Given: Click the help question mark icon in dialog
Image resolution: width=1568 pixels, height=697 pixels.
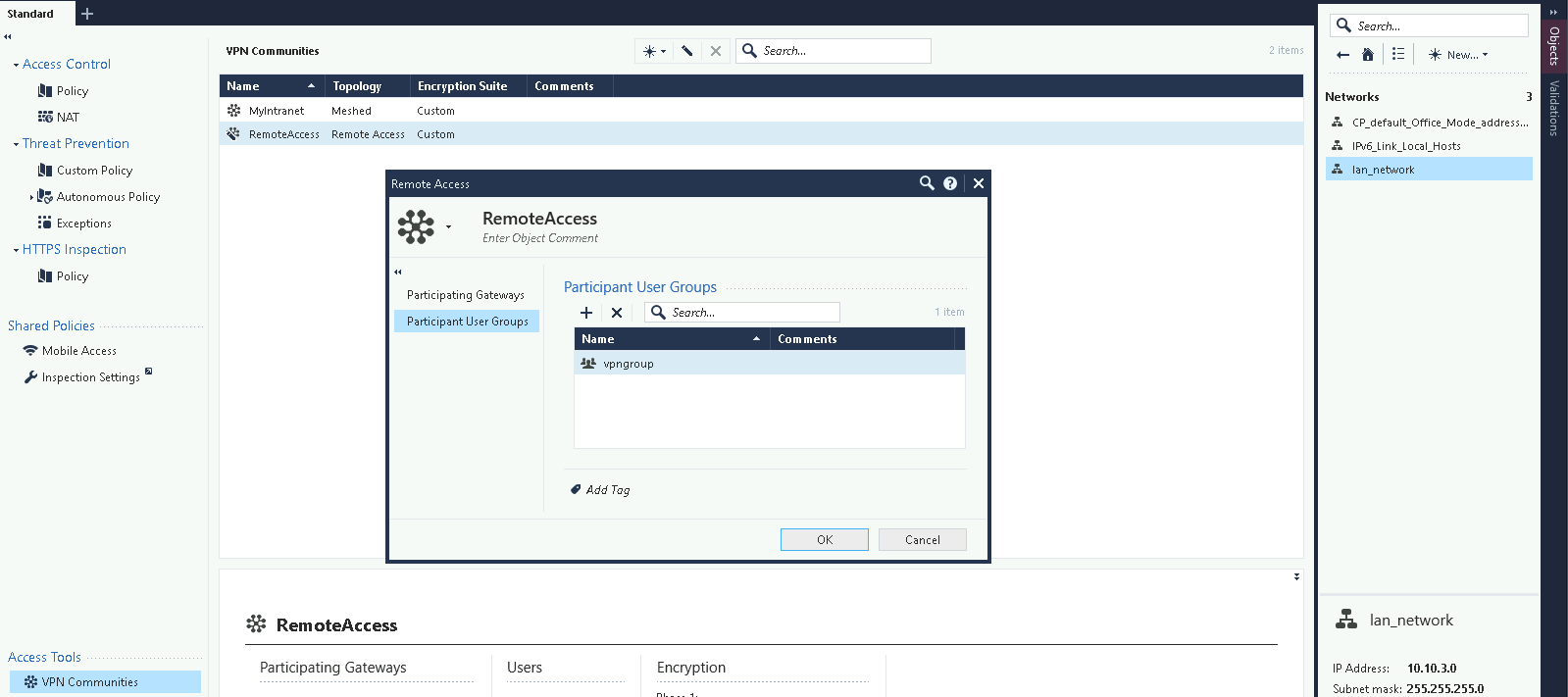Looking at the screenshot, I should point(950,183).
